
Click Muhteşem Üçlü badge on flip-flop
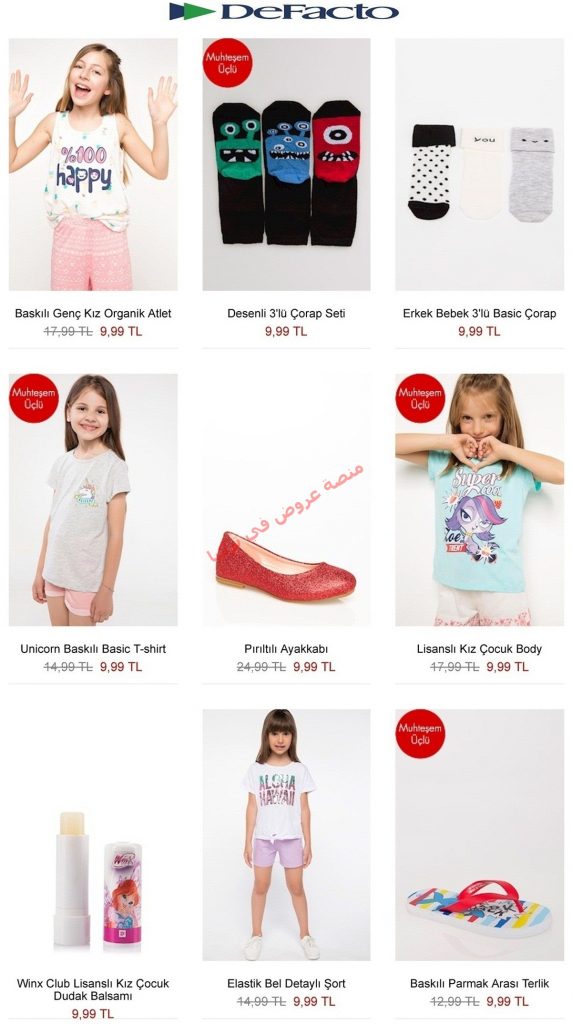[x=420, y=733]
